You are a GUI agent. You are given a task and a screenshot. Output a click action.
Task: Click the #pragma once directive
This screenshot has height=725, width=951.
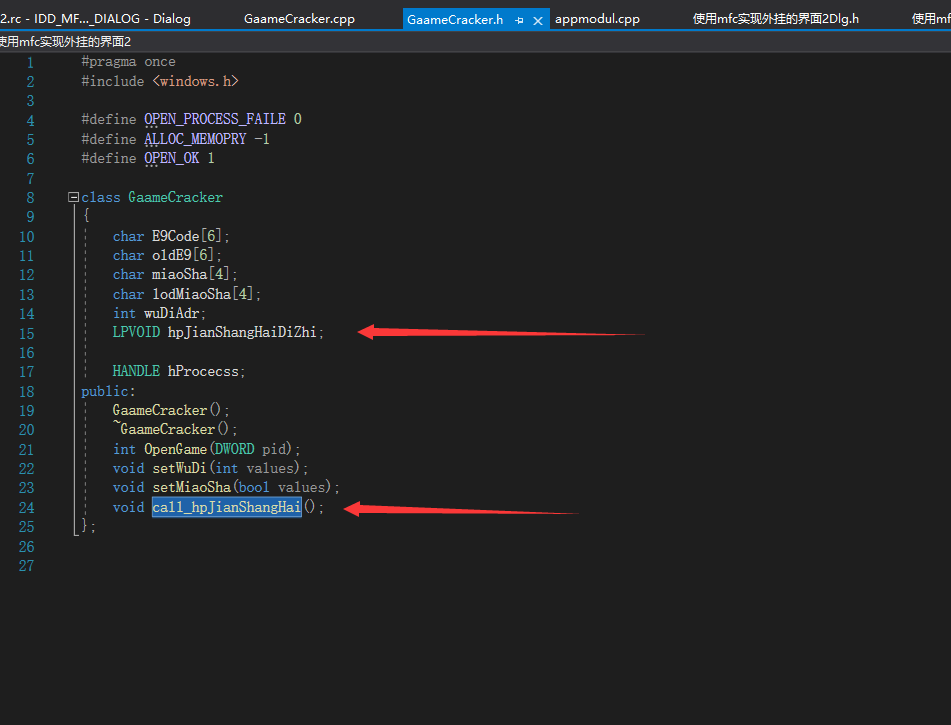(x=129, y=62)
